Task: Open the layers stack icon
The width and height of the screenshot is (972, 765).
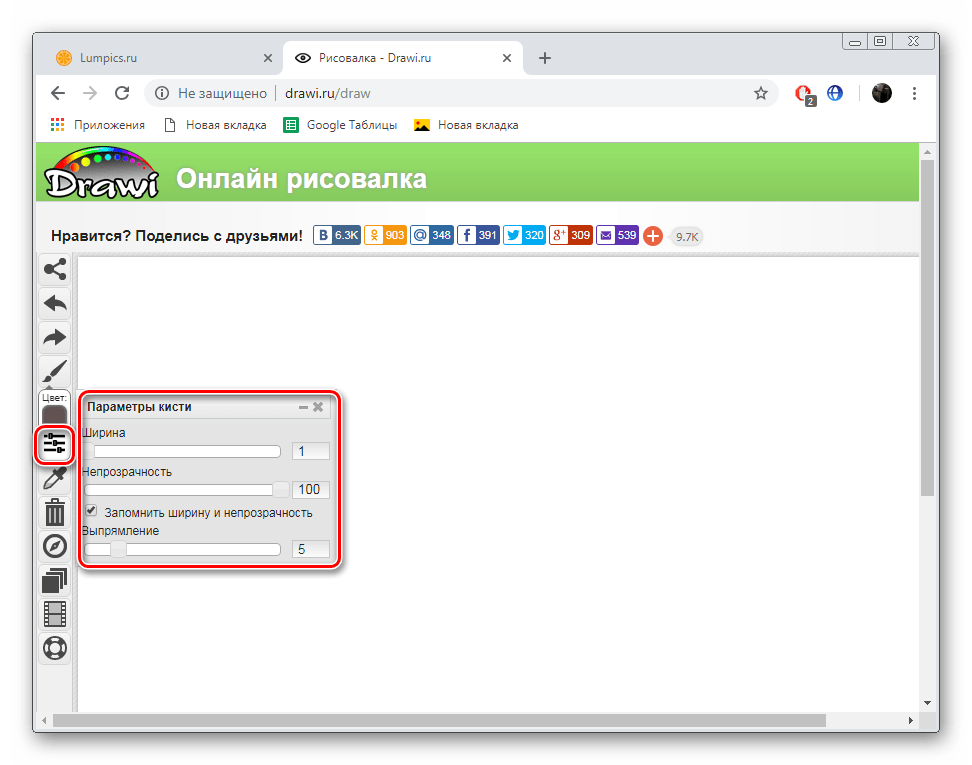Action: tap(55, 580)
